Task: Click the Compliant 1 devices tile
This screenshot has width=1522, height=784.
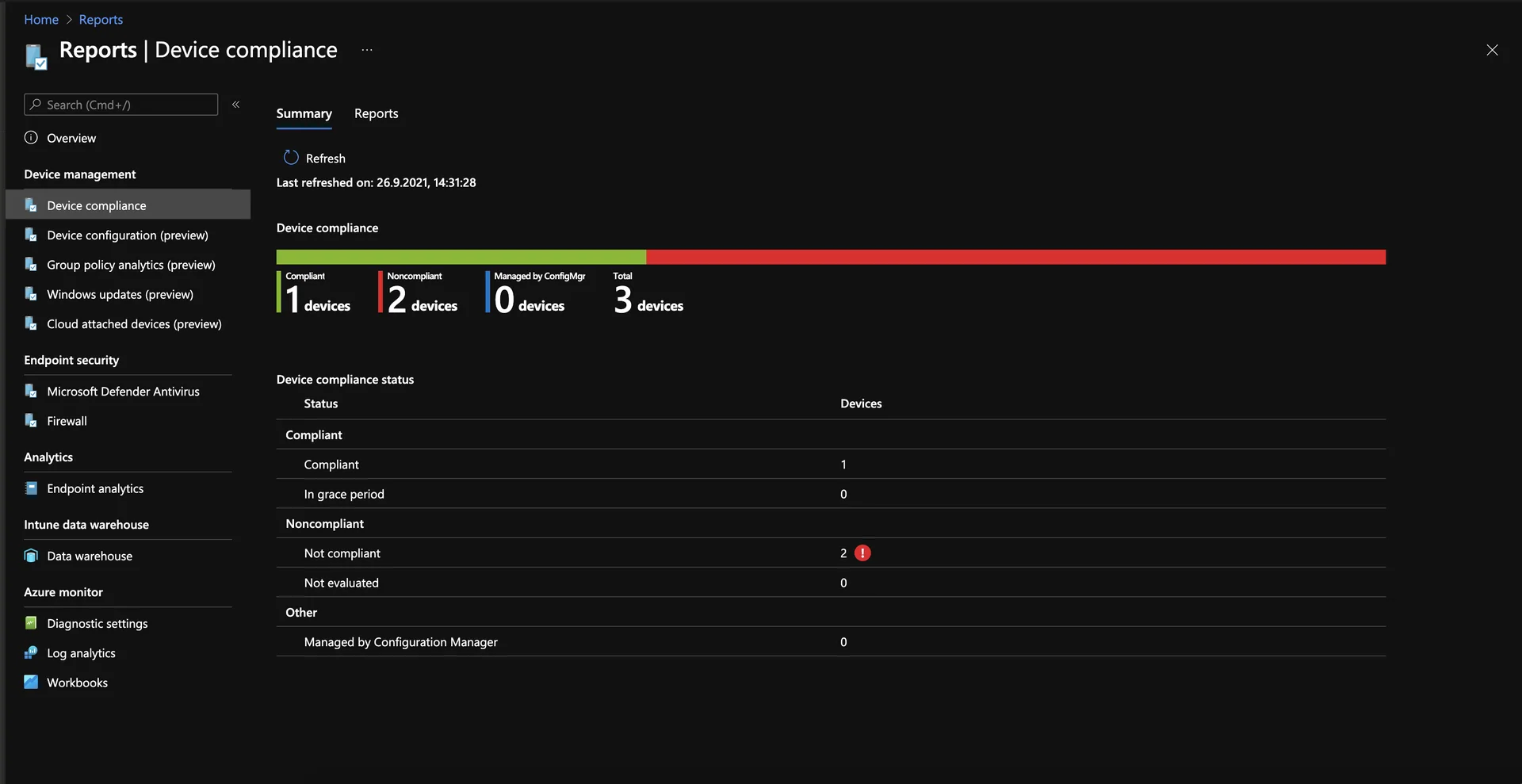Action: [x=314, y=293]
